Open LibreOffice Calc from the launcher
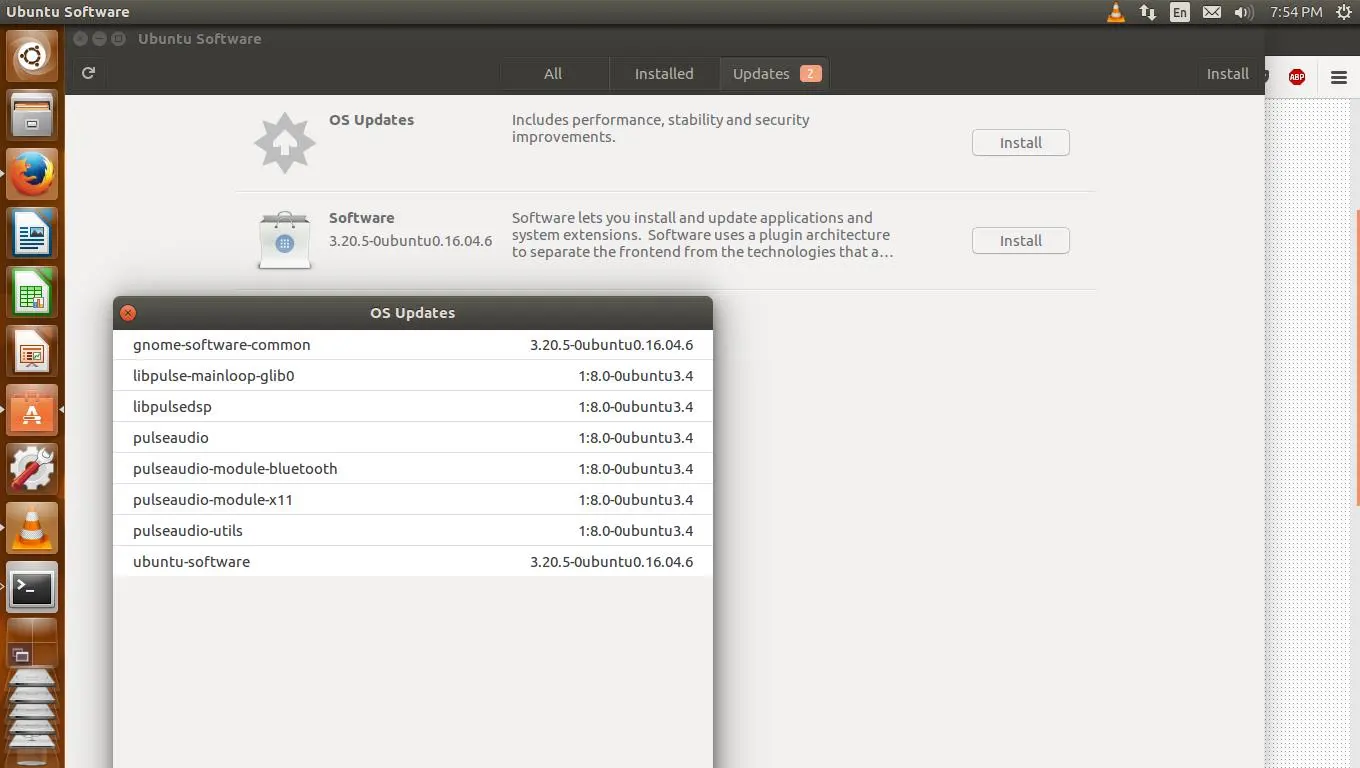Screen dimensions: 1360x768 click(x=33, y=292)
